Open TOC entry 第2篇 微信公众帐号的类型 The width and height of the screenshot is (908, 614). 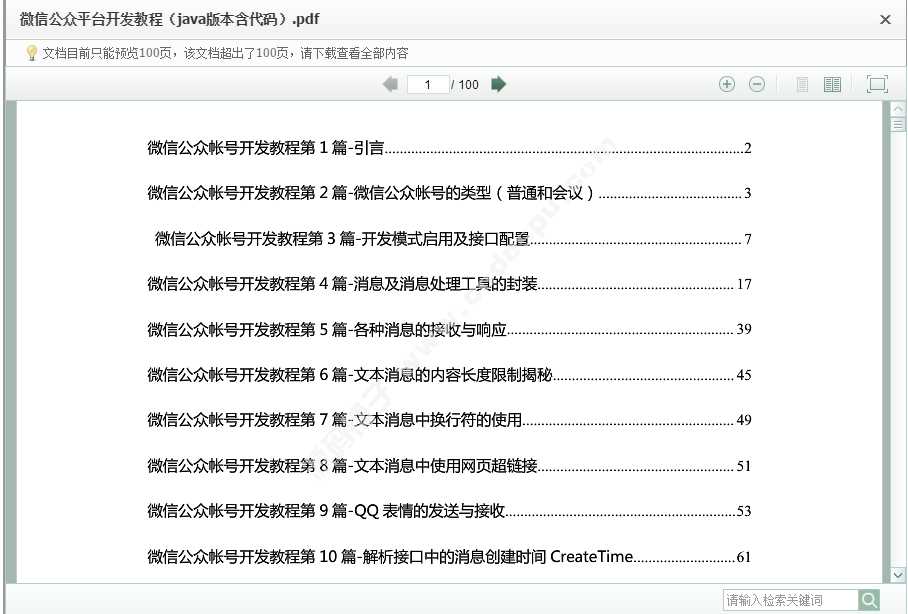[449, 193]
